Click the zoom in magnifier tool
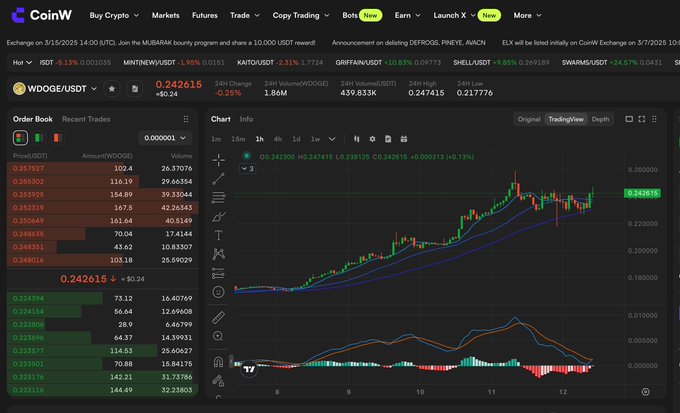 pos(218,338)
